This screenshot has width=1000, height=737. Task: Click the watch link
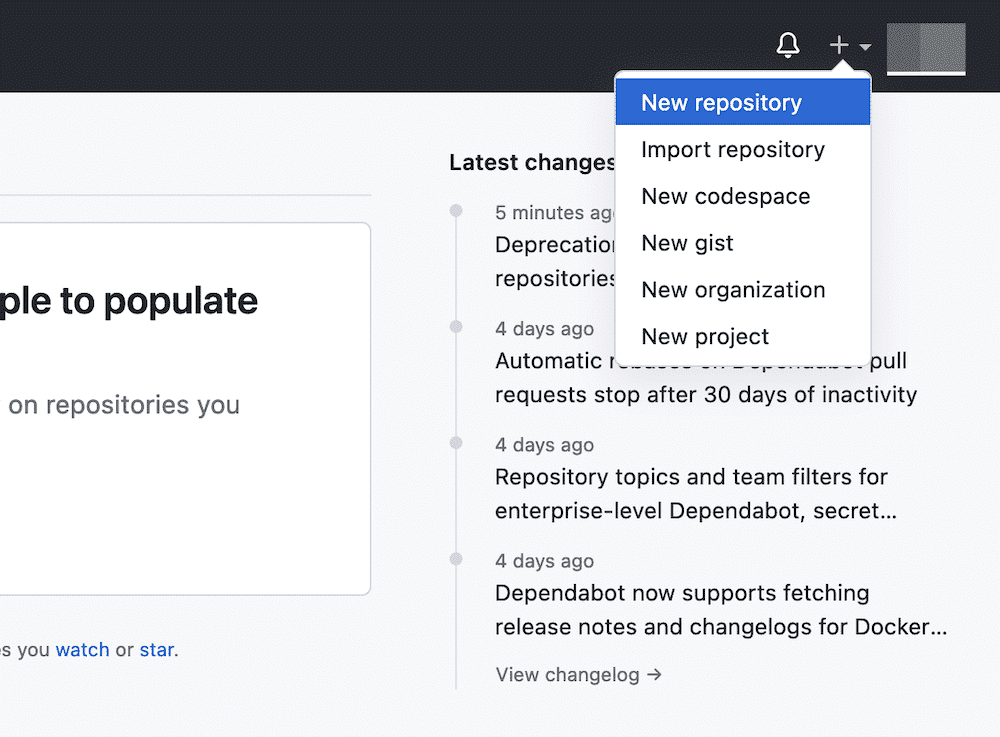pos(83,649)
